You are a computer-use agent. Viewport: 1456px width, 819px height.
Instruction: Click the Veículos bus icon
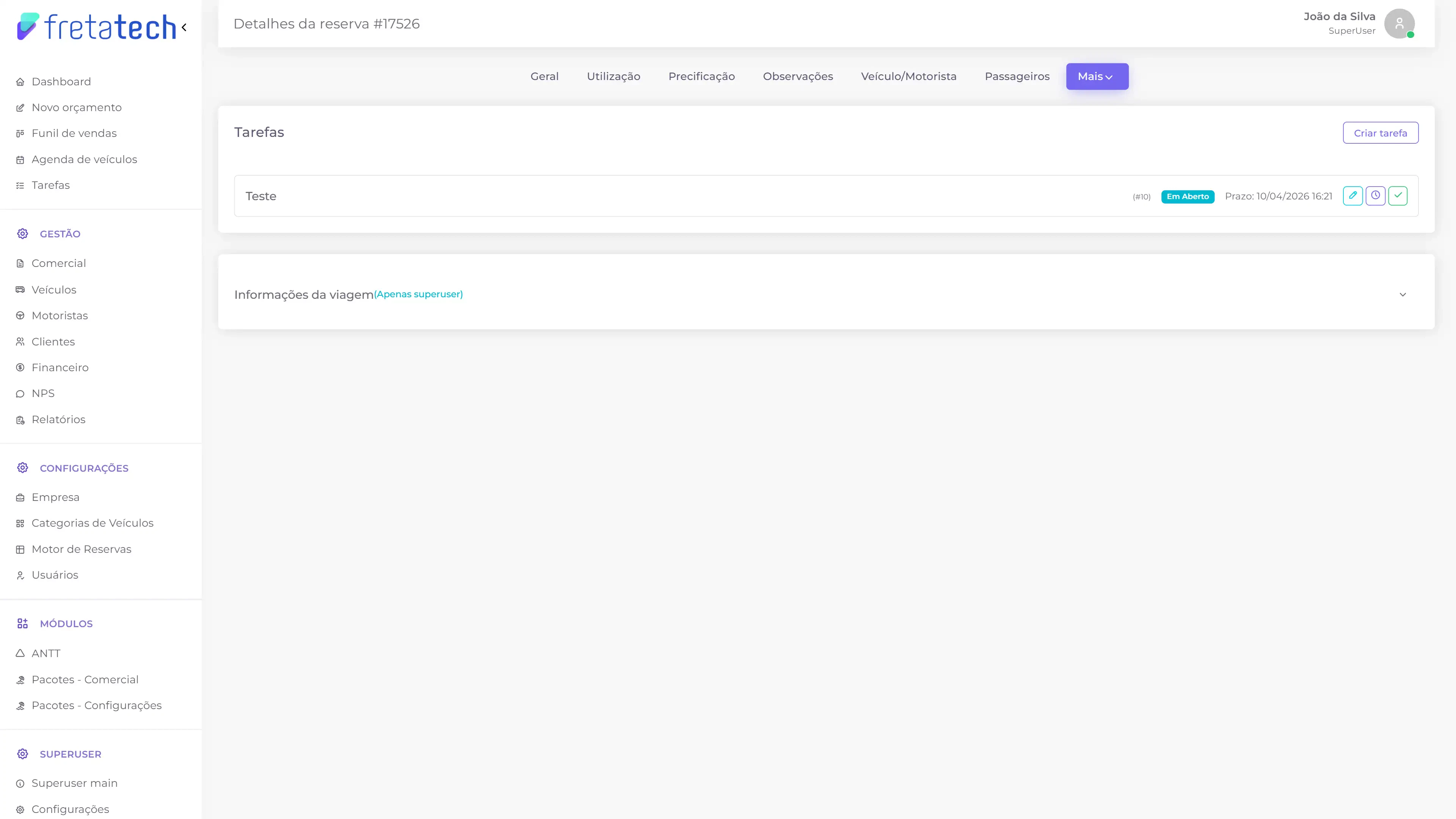(20, 290)
